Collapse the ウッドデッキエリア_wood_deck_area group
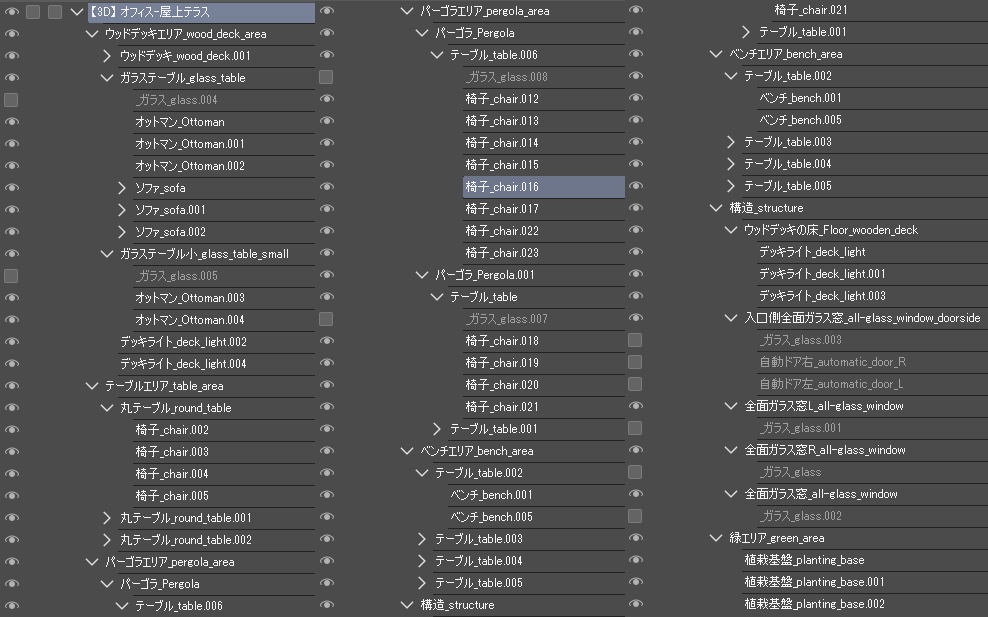Viewport: 988px width, 617px height. (x=92, y=34)
